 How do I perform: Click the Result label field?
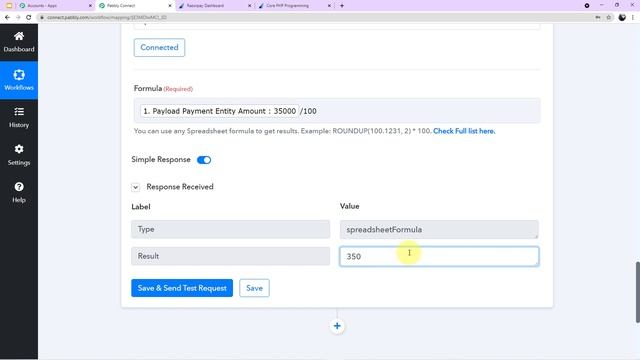point(231,256)
